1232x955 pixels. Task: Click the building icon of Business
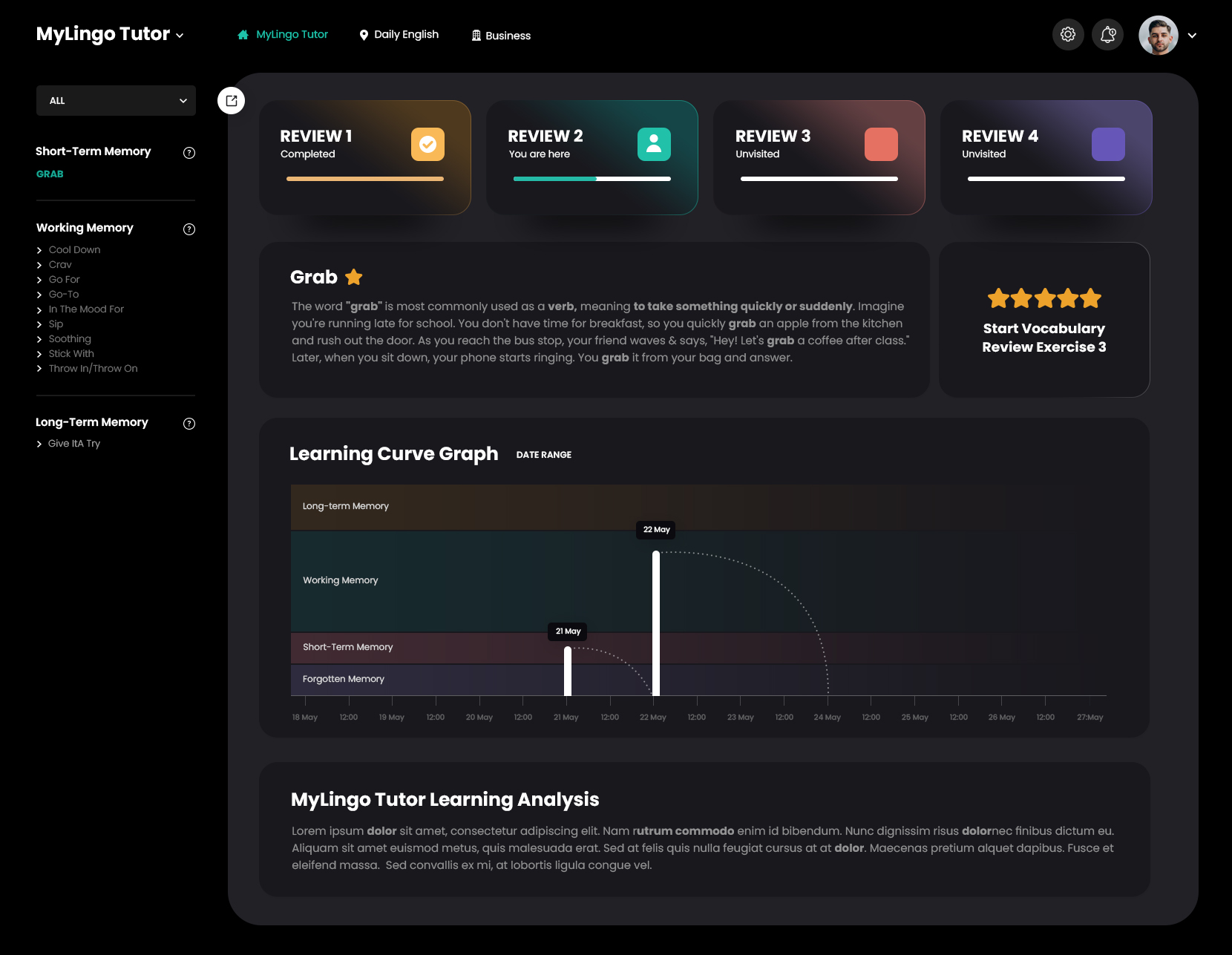coord(476,36)
